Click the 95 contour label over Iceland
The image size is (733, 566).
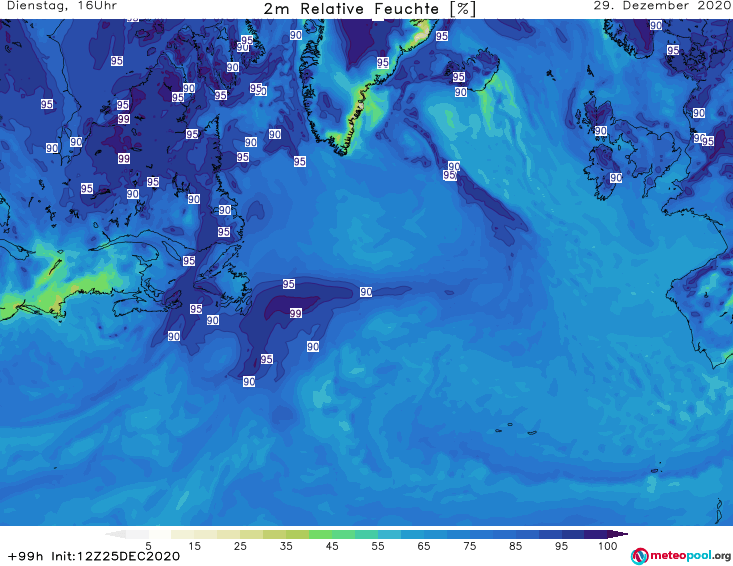coord(459,77)
